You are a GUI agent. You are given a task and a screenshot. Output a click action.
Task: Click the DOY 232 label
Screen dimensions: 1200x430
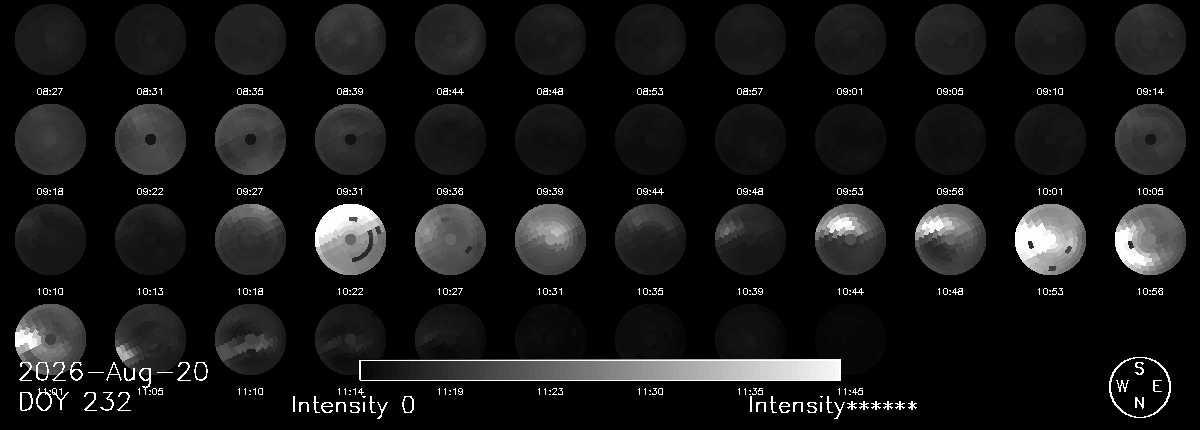(x=75, y=403)
